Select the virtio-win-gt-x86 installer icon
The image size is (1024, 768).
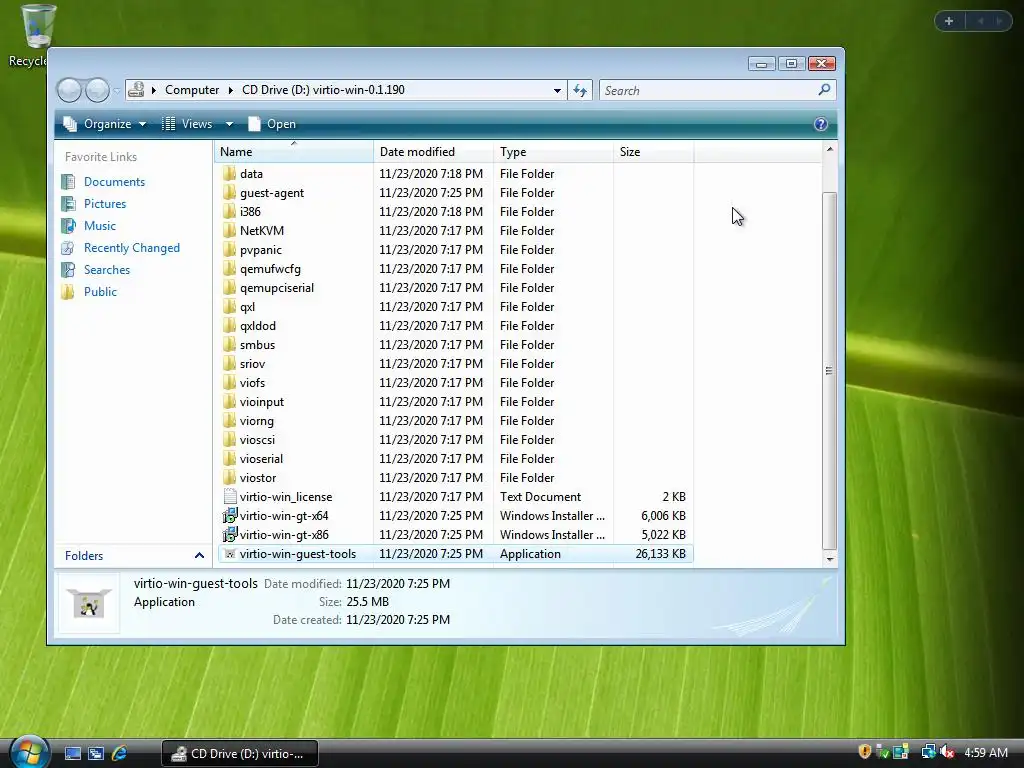point(229,534)
